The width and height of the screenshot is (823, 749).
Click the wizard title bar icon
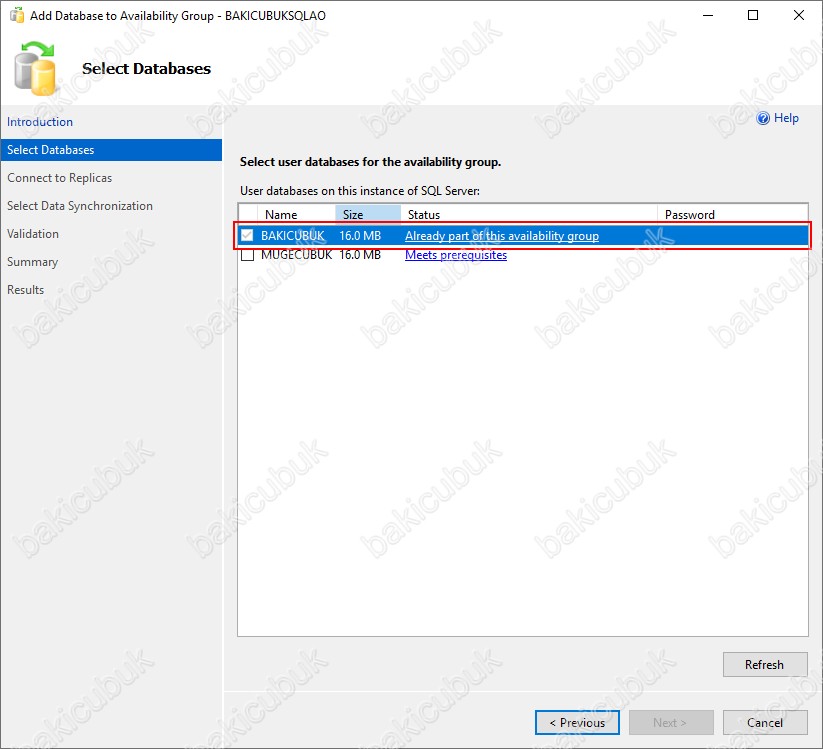[17, 15]
